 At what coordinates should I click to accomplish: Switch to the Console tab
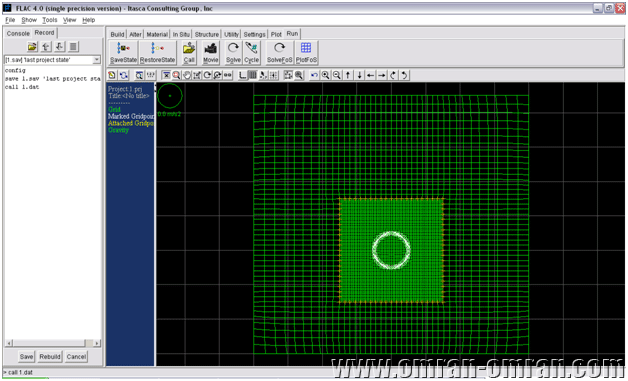click(18, 33)
